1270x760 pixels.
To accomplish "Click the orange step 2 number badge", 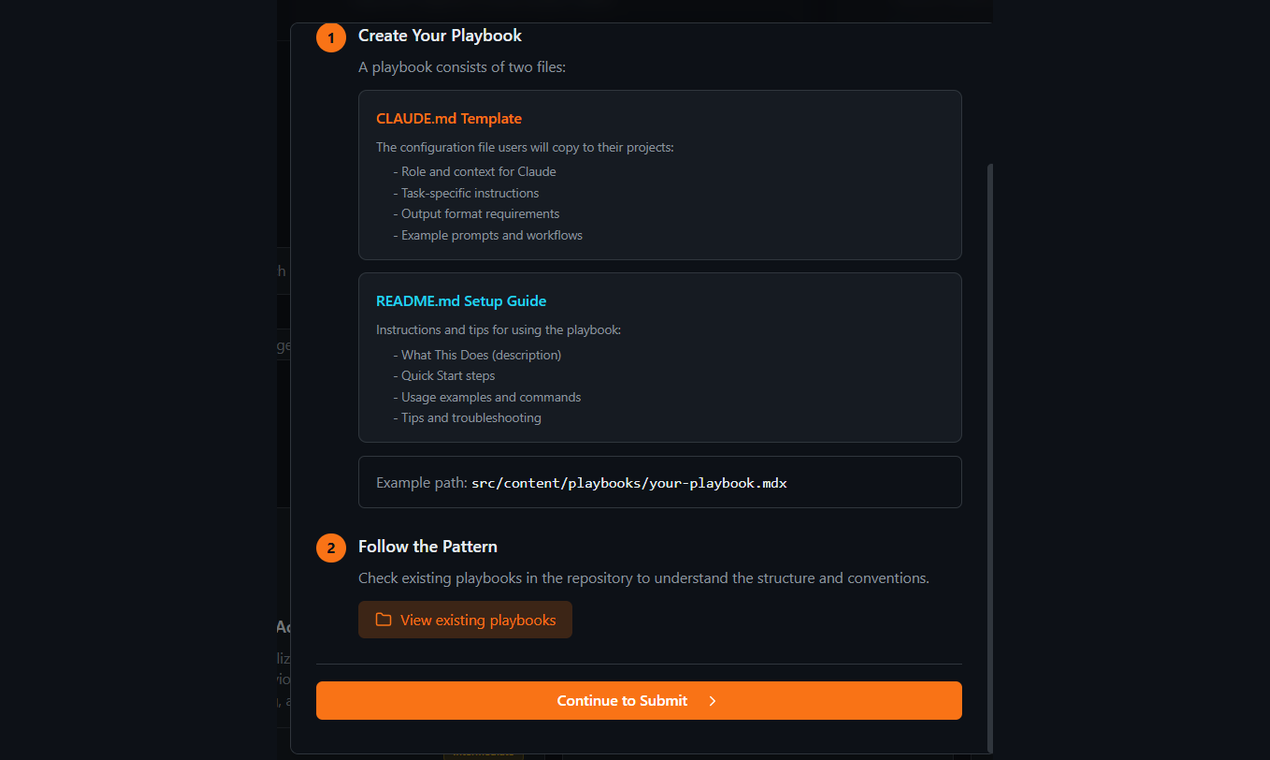I will point(330,548).
